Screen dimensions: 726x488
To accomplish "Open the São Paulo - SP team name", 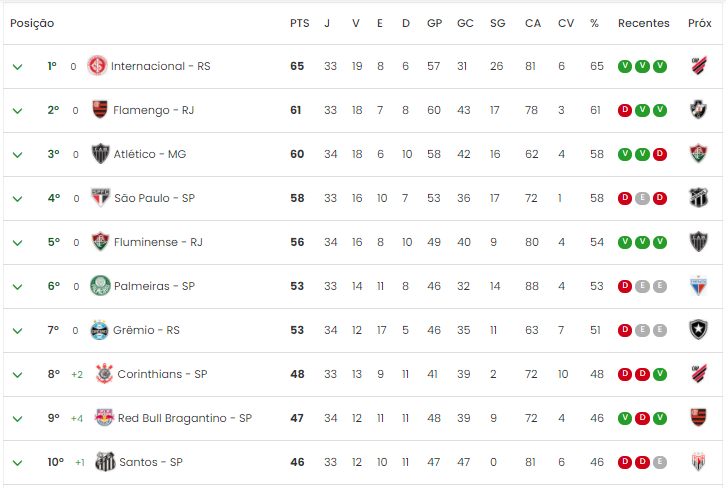I will 155,198.
